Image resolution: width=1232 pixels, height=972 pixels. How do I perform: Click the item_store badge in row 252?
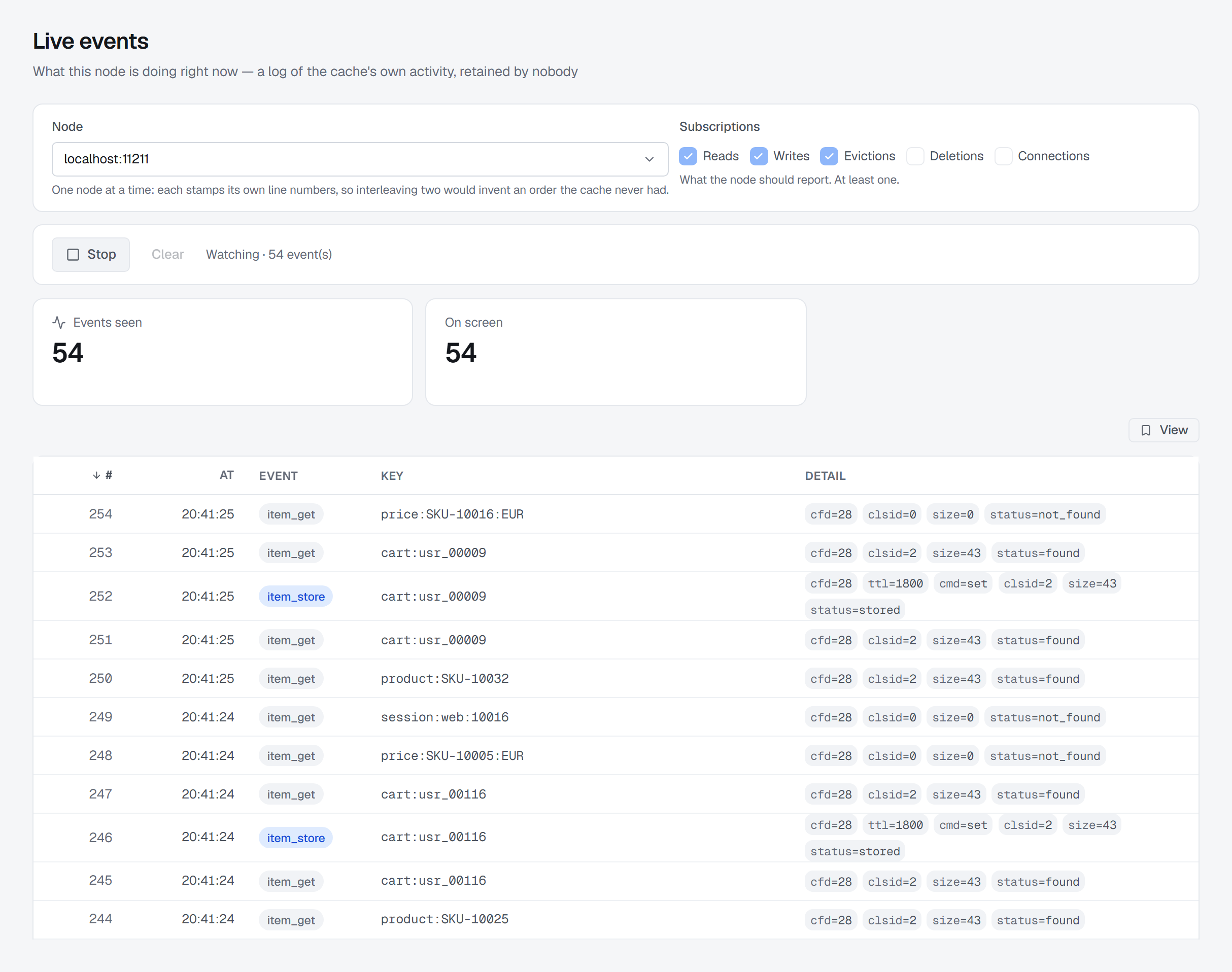tap(295, 597)
